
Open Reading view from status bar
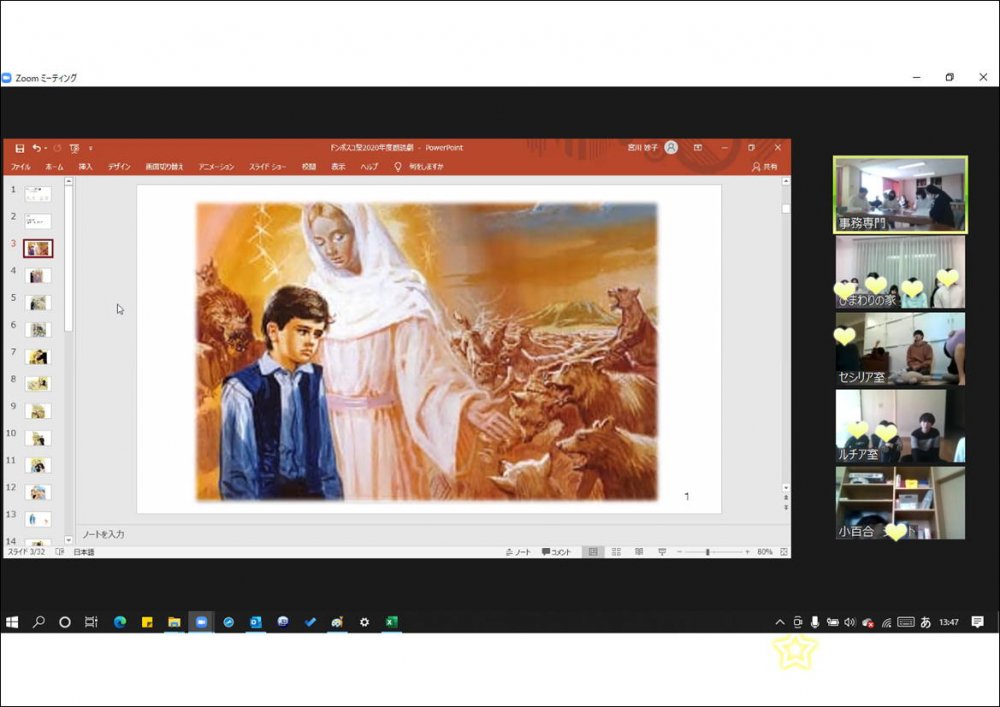click(637, 552)
